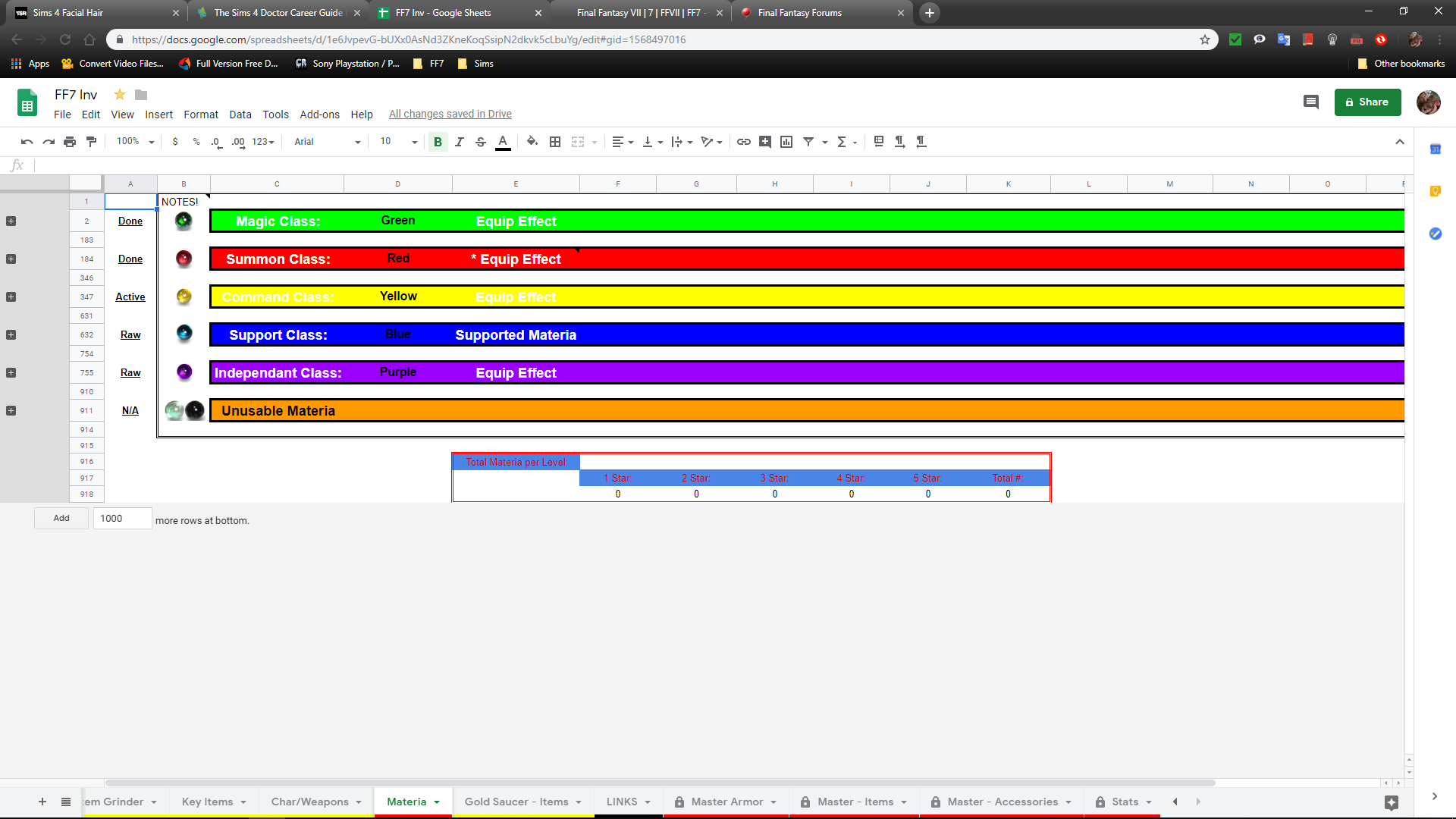Click the Create a filter icon
This screenshot has width=1456, height=819.
808,142
